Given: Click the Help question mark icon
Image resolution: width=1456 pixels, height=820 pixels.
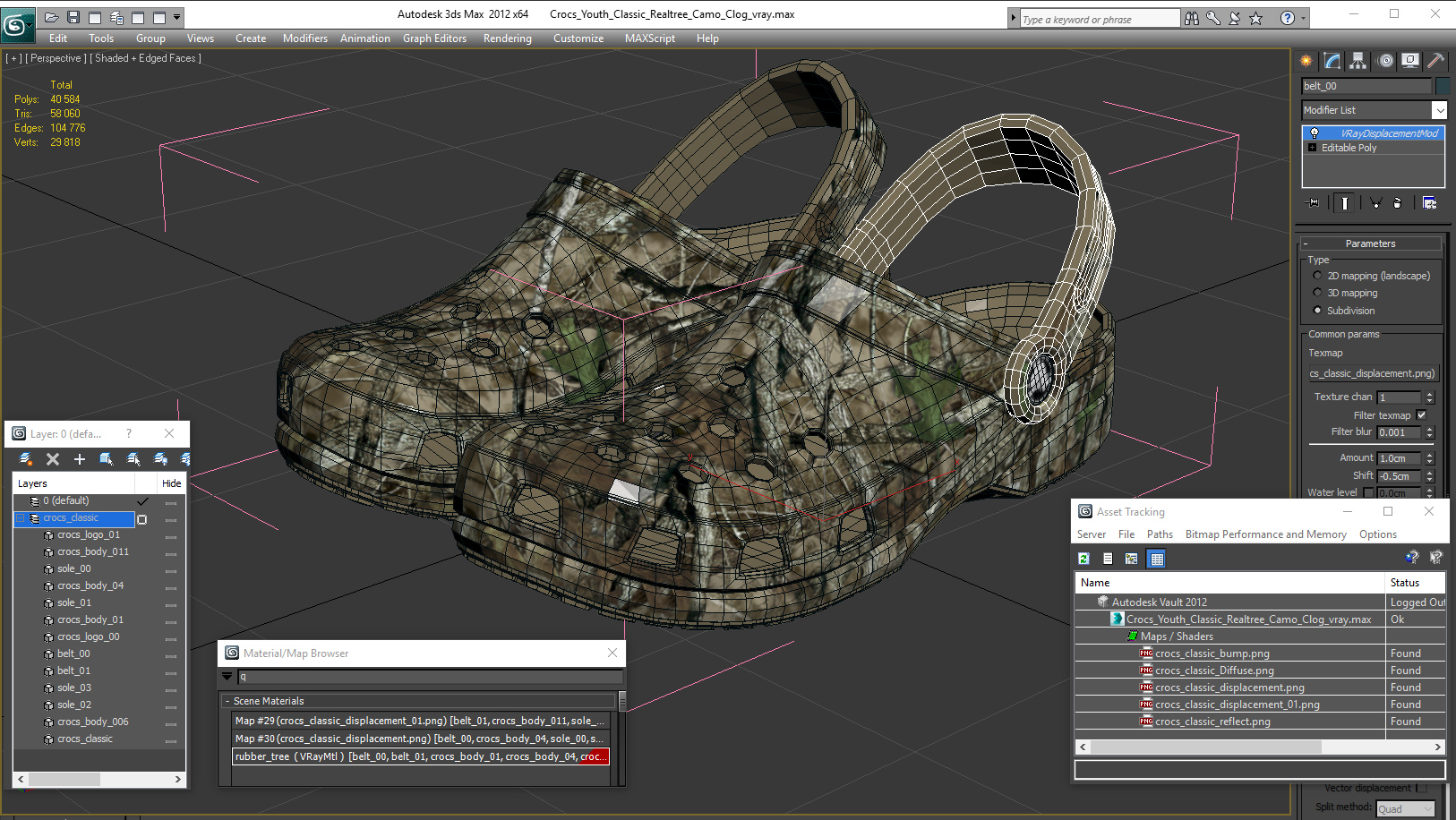Looking at the screenshot, I should (1287, 18).
